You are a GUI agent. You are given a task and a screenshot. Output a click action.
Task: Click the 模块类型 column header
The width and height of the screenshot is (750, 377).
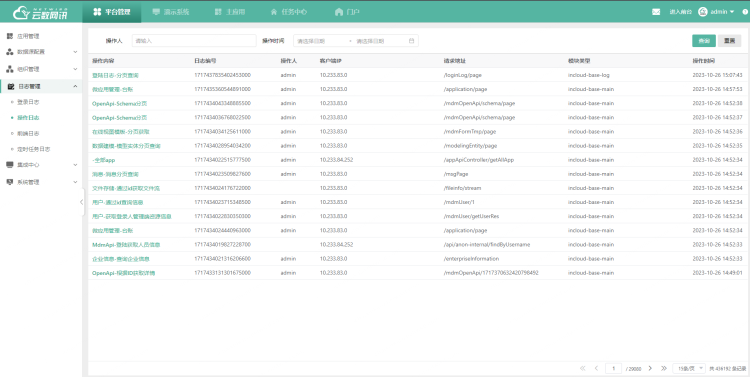tap(579, 61)
